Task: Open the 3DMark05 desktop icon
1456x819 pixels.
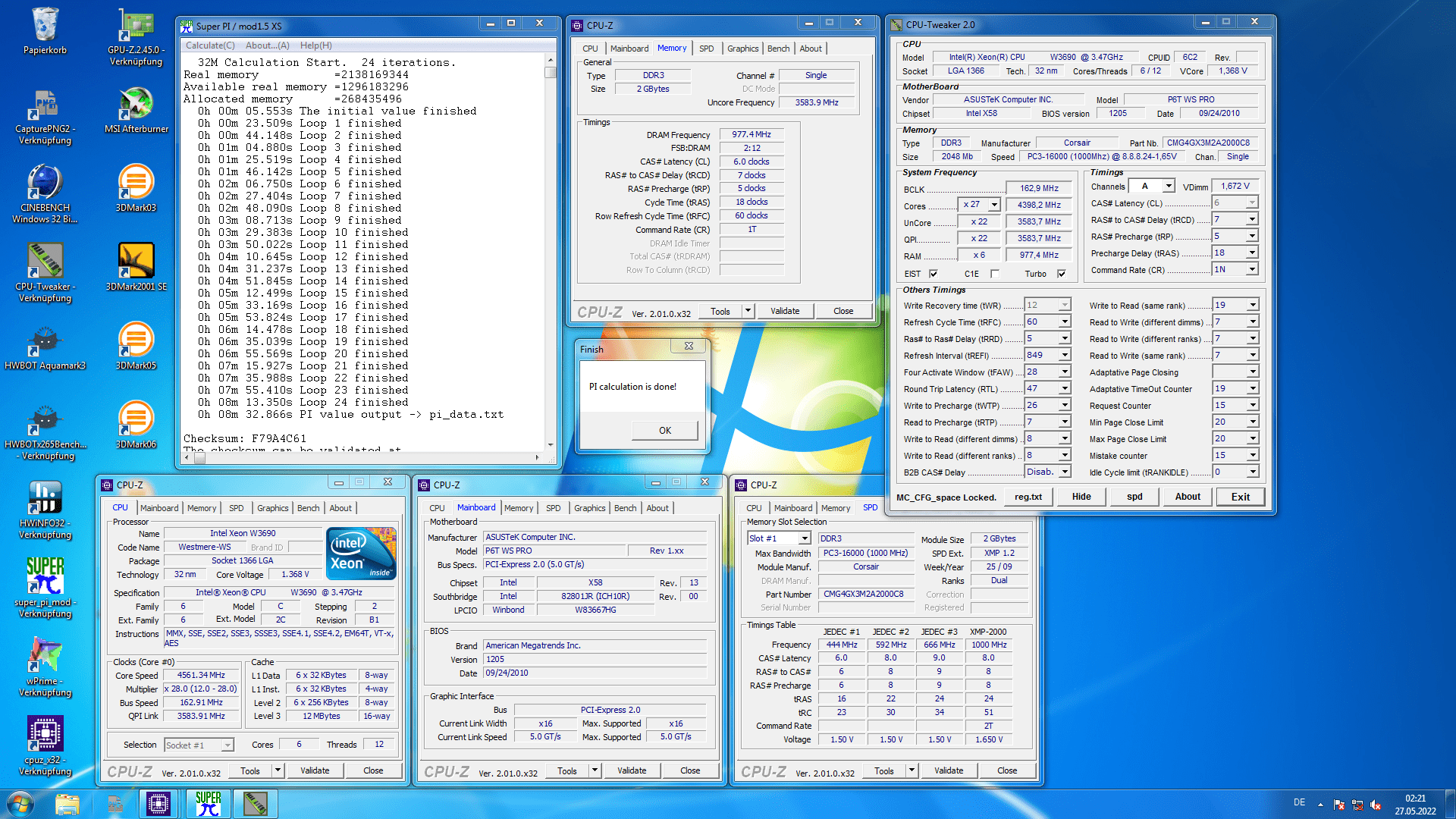Action: [x=136, y=346]
